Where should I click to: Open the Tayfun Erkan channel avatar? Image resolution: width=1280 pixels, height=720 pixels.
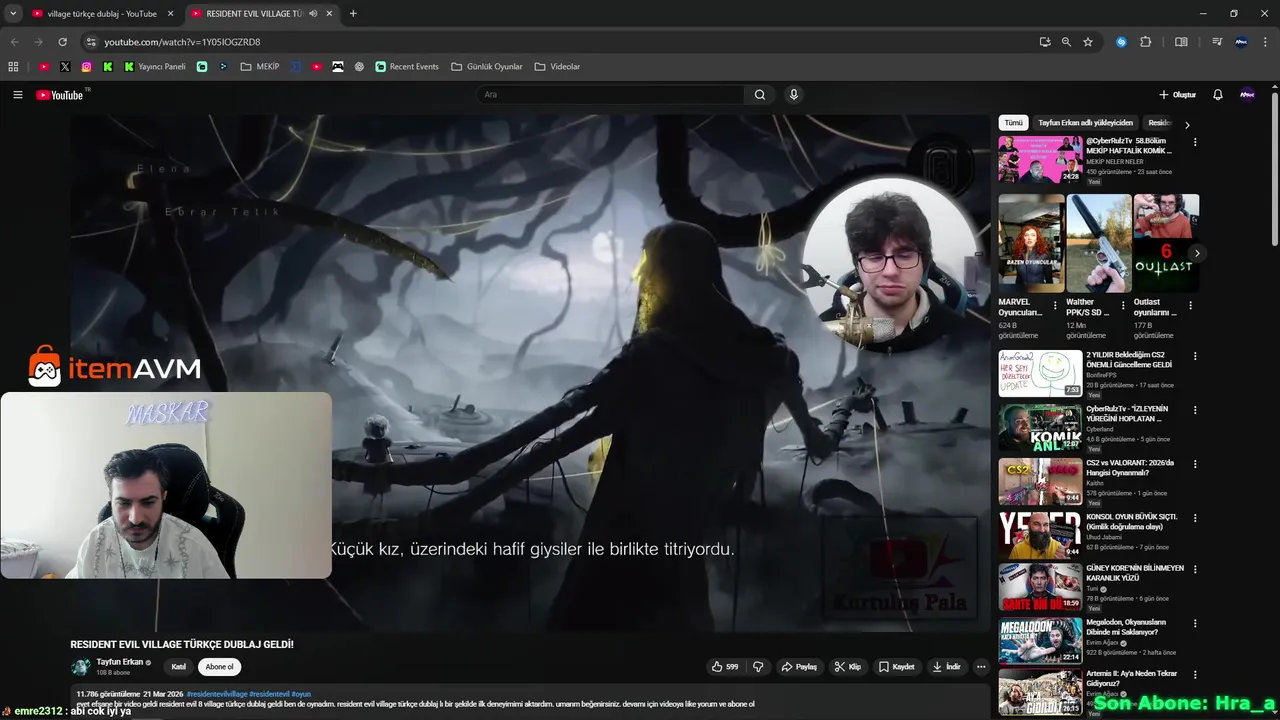click(x=80, y=667)
